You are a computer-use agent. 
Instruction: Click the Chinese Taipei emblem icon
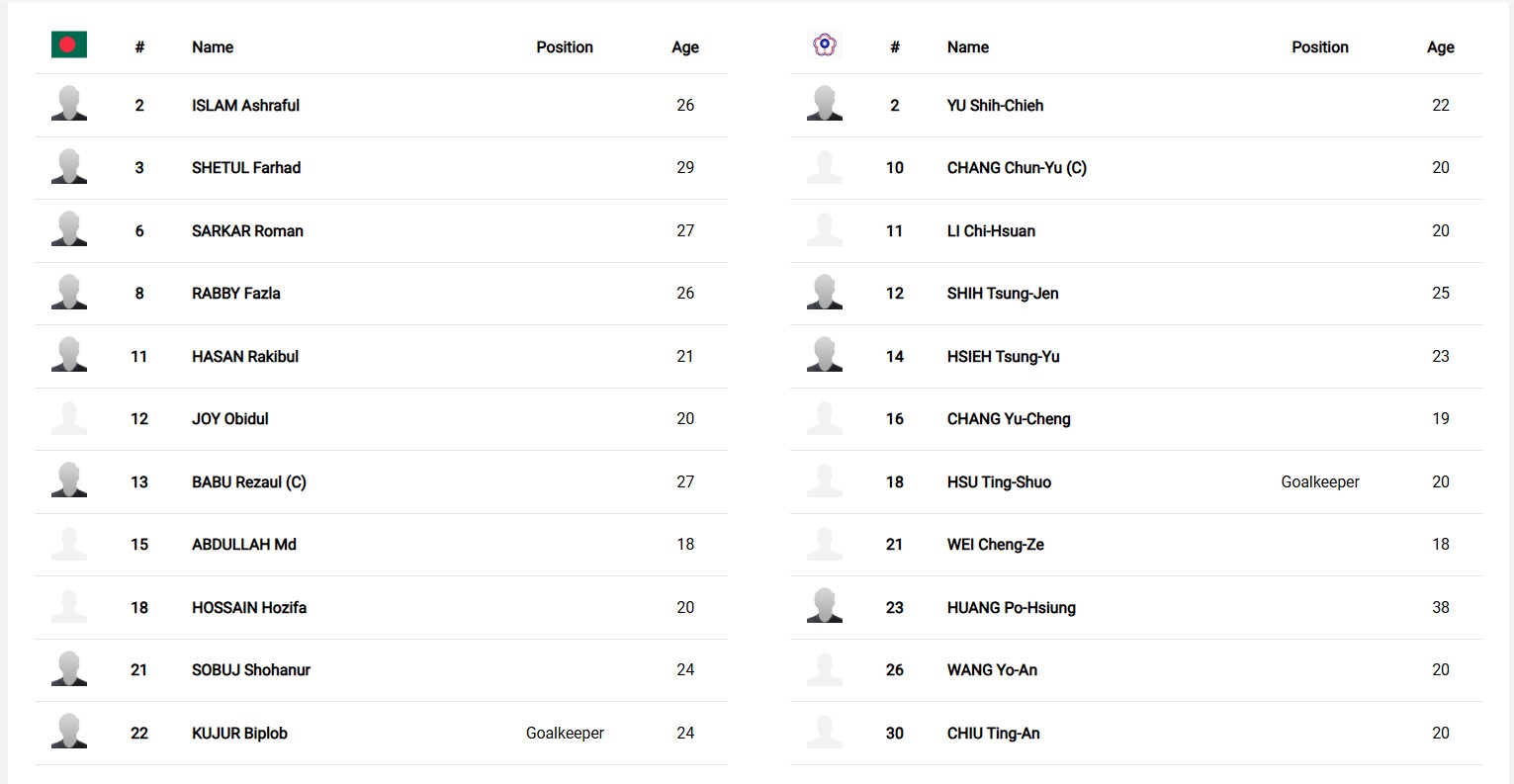(x=824, y=44)
